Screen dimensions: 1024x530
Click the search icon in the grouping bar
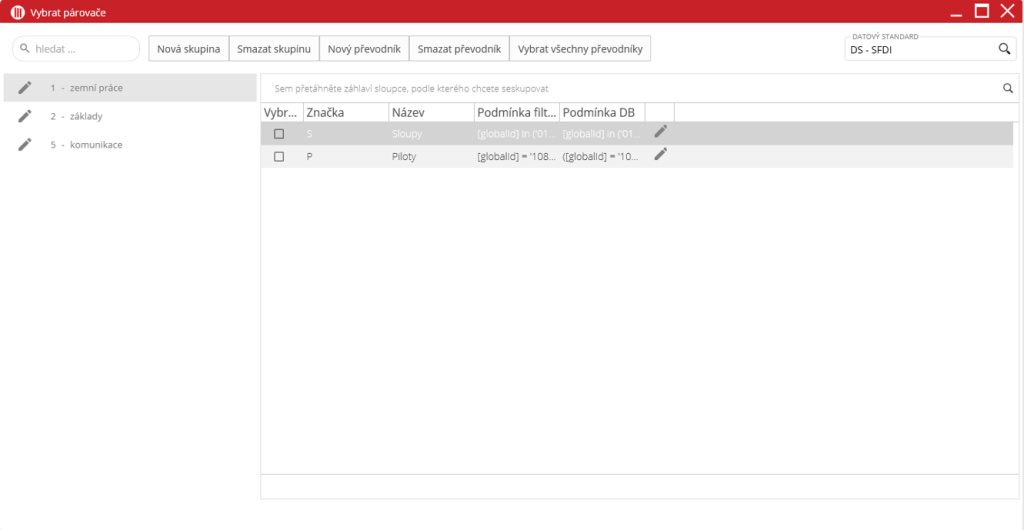pos(1008,89)
